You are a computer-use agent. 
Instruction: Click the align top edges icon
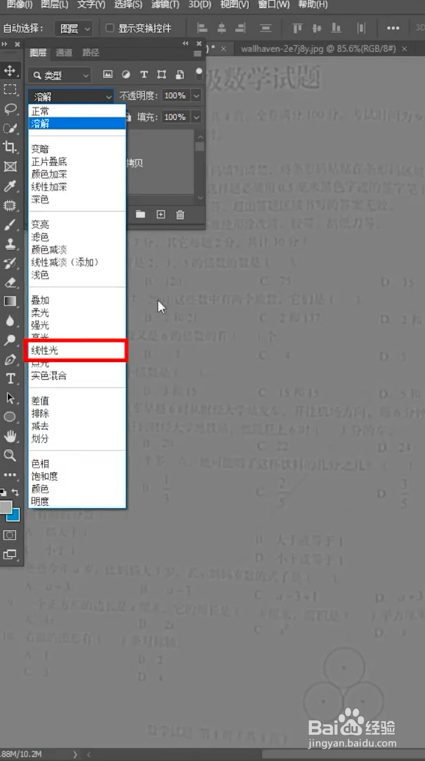coord(297,28)
